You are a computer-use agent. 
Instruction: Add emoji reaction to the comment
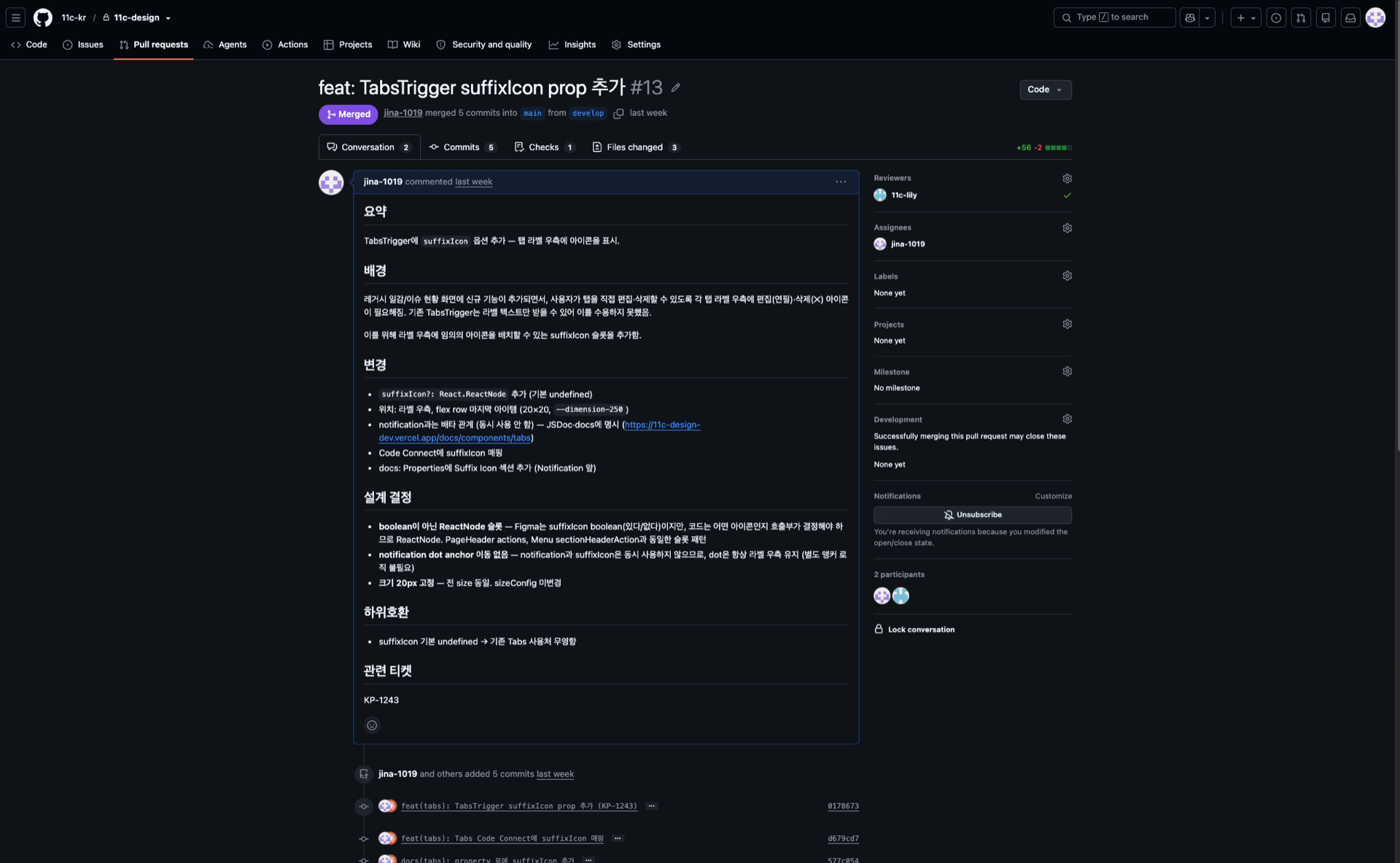372,725
